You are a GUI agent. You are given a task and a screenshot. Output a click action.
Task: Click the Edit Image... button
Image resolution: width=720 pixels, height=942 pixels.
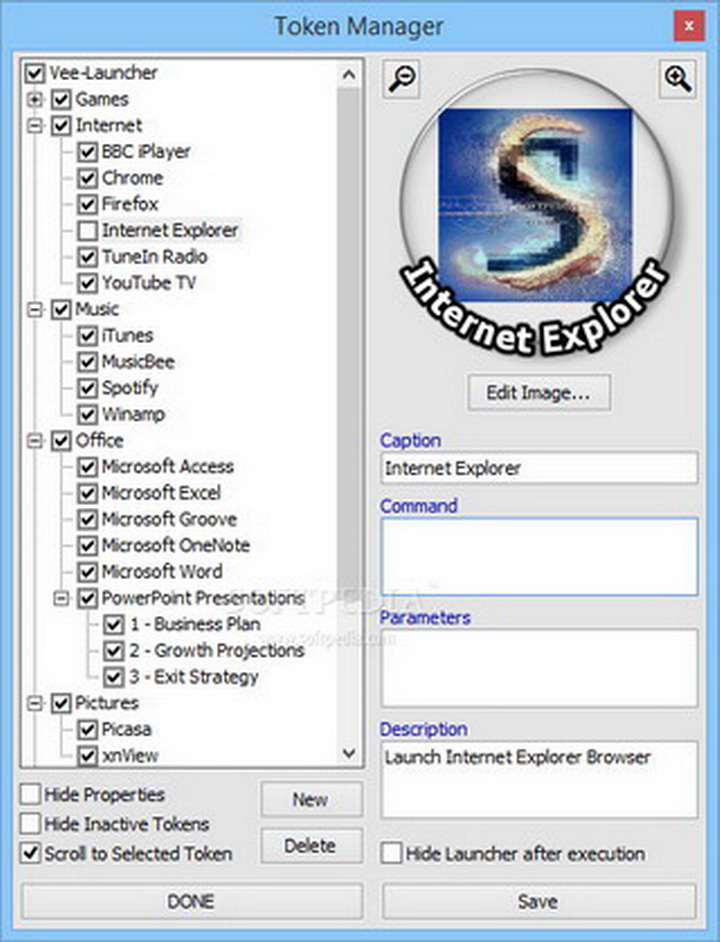click(539, 393)
